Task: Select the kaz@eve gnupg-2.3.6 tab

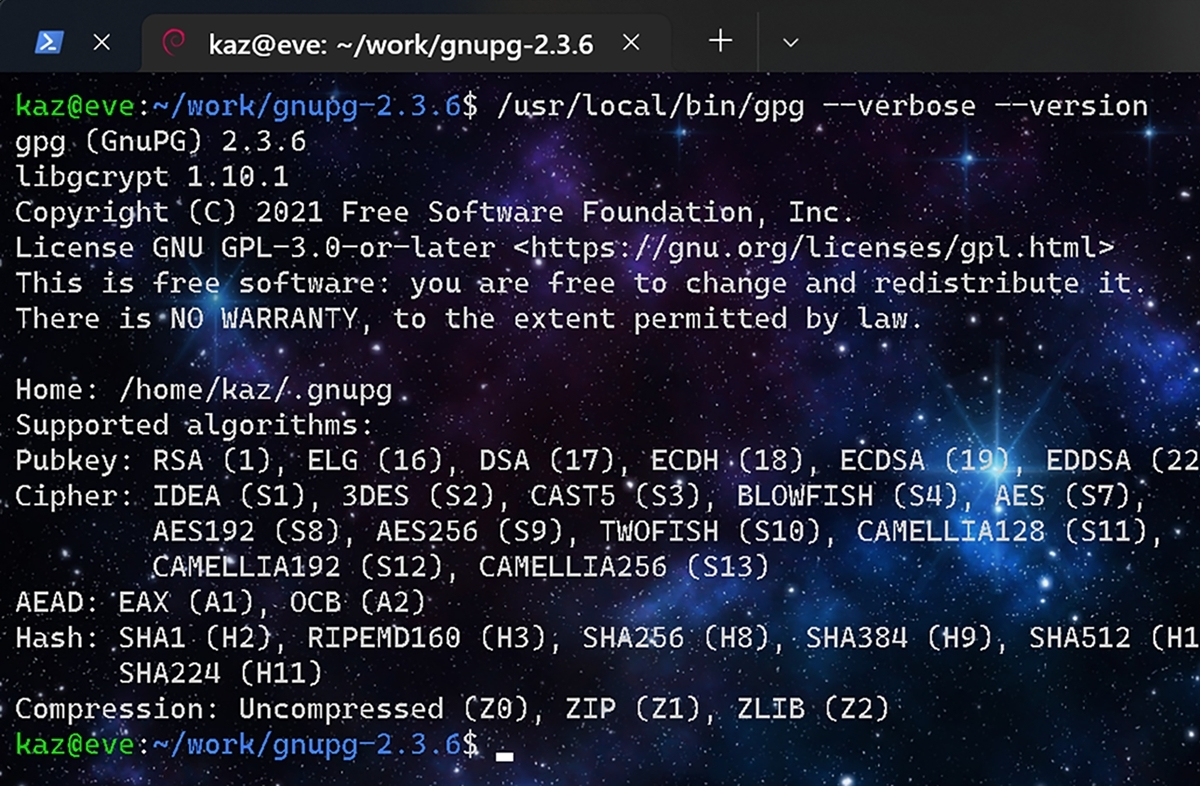Action: click(x=405, y=43)
